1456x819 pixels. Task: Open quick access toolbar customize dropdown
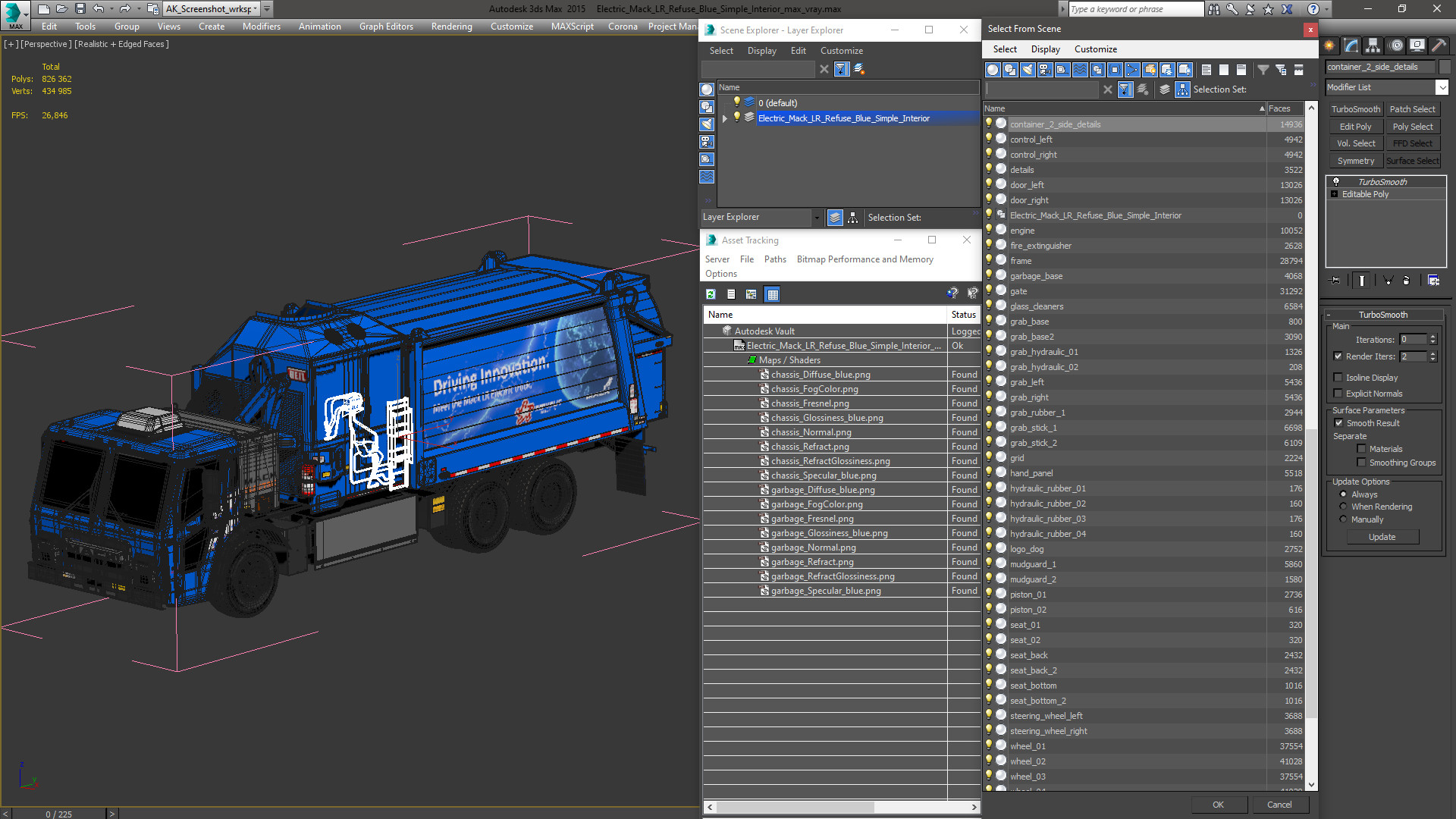click(267, 9)
